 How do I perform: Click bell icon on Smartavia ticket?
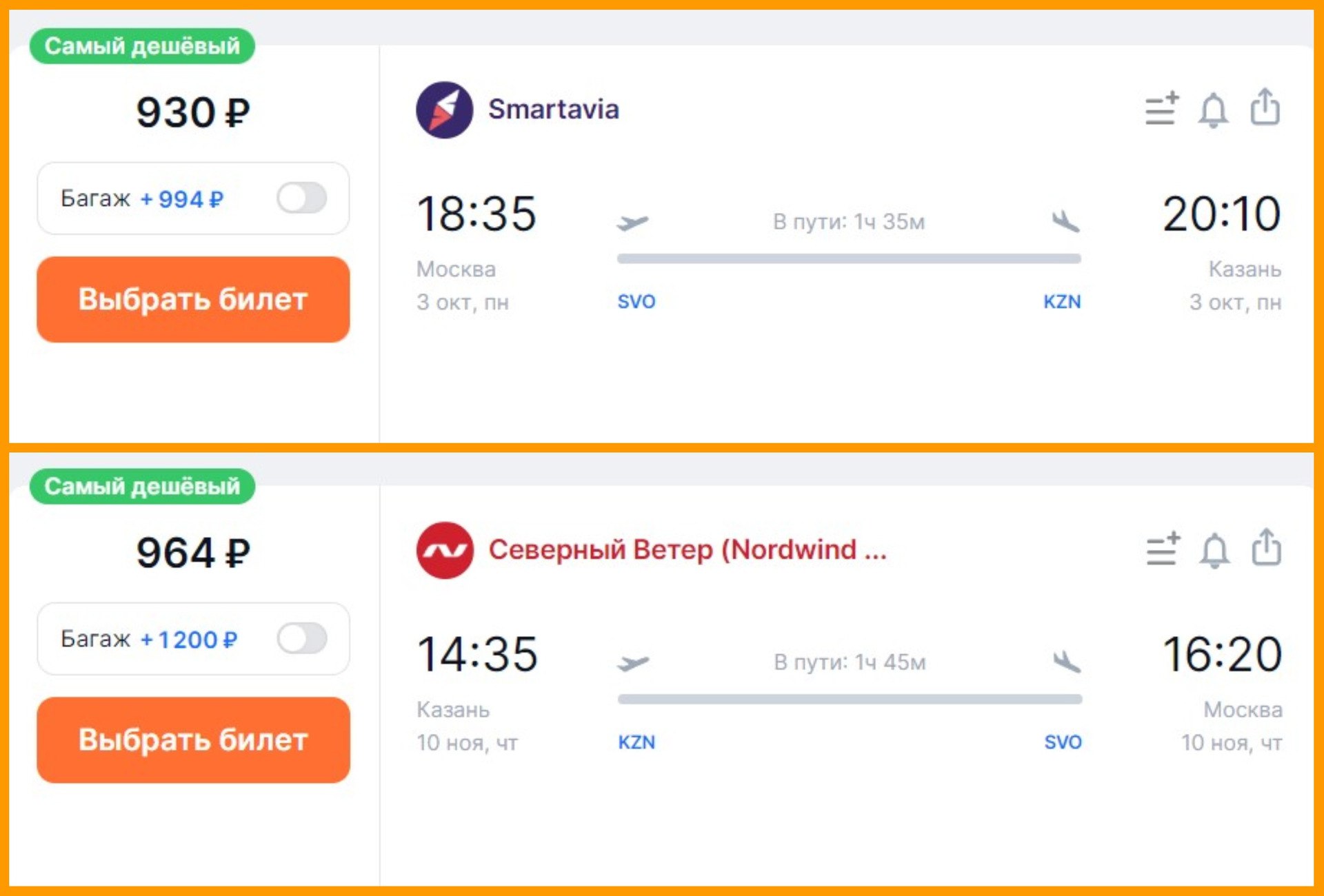click(x=1213, y=110)
